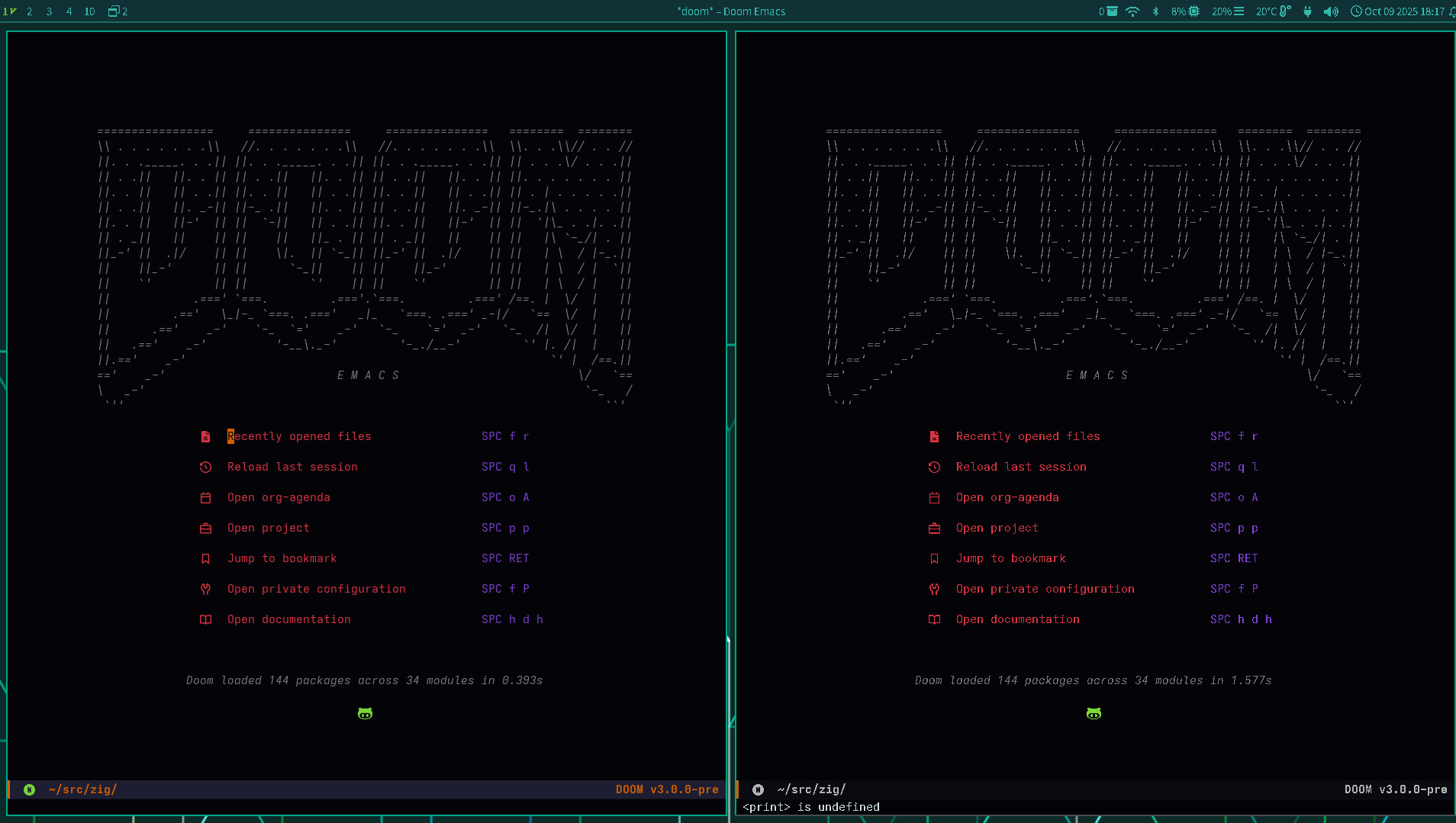Click the Jump to bookmark icon in left window
This screenshot has width=1456, height=823.
[205, 558]
